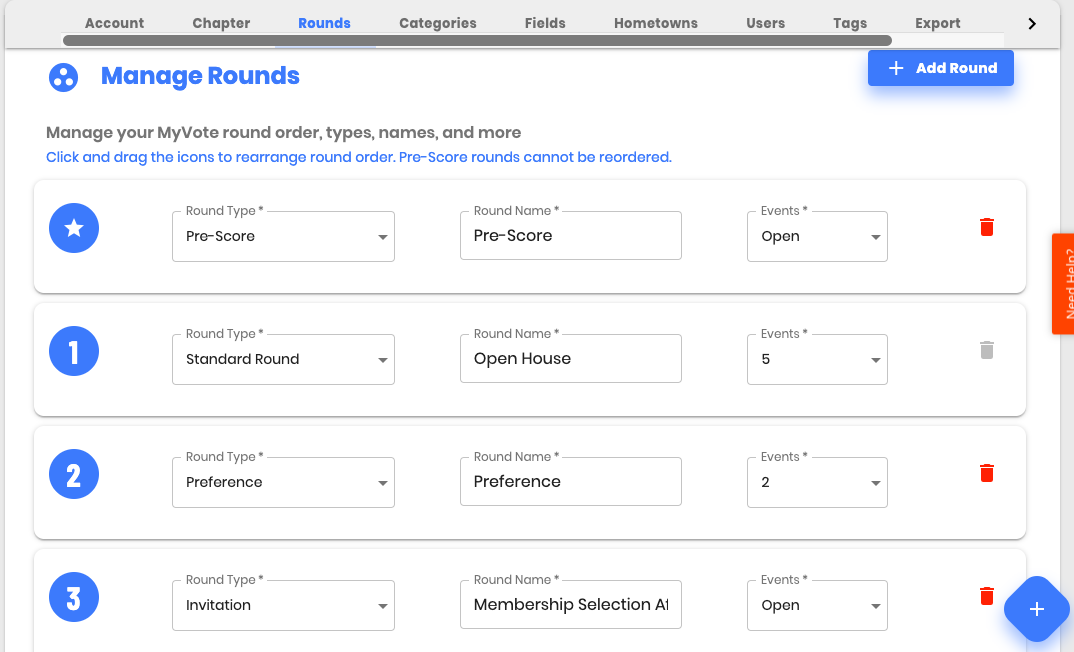
Task: Click the horizontal tab scrollbar
Action: (x=477, y=40)
